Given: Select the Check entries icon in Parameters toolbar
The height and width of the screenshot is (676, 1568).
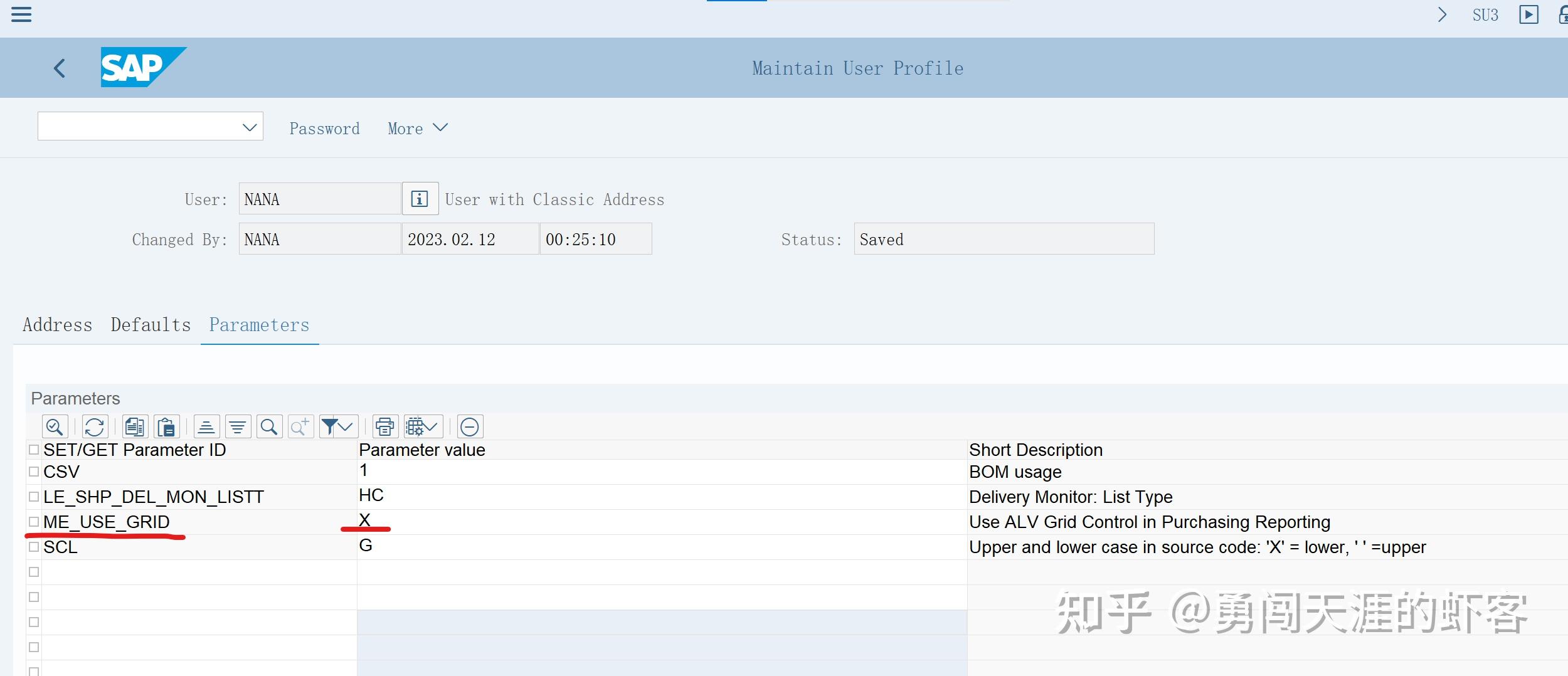Looking at the screenshot, I should tap(55, 426).
